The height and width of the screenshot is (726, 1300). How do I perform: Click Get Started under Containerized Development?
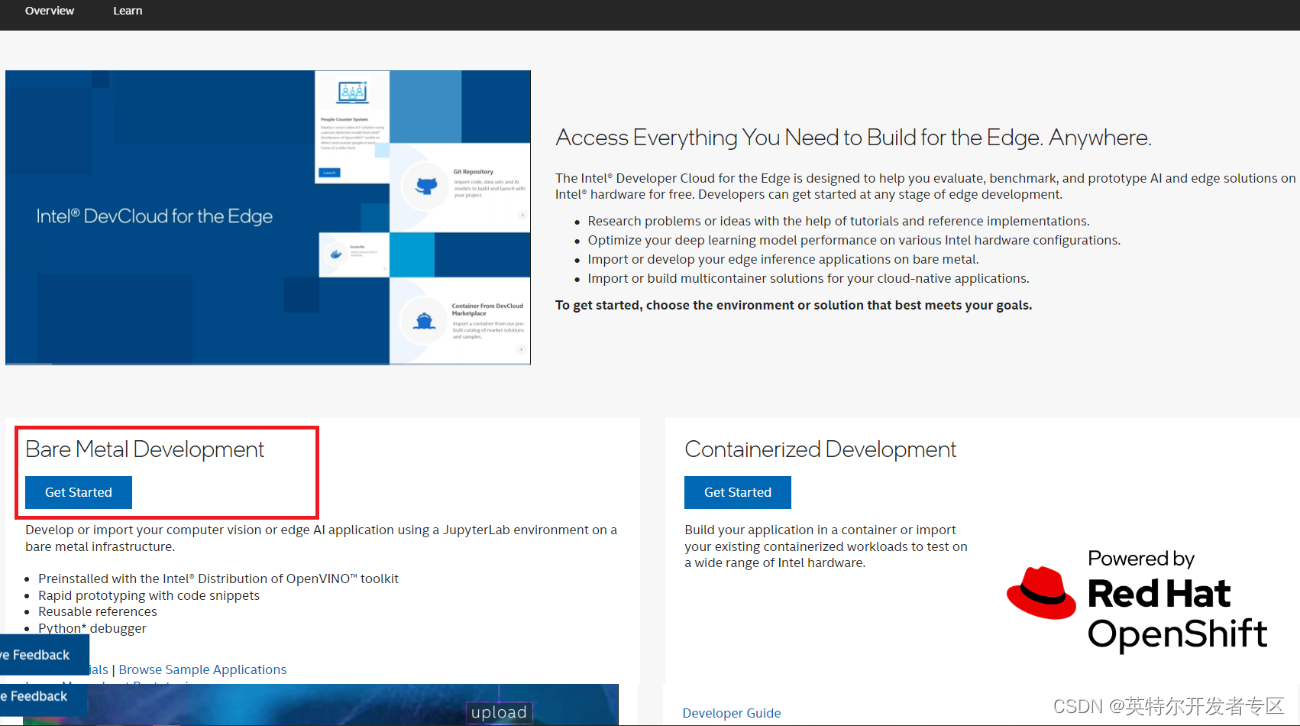(737, 492)
